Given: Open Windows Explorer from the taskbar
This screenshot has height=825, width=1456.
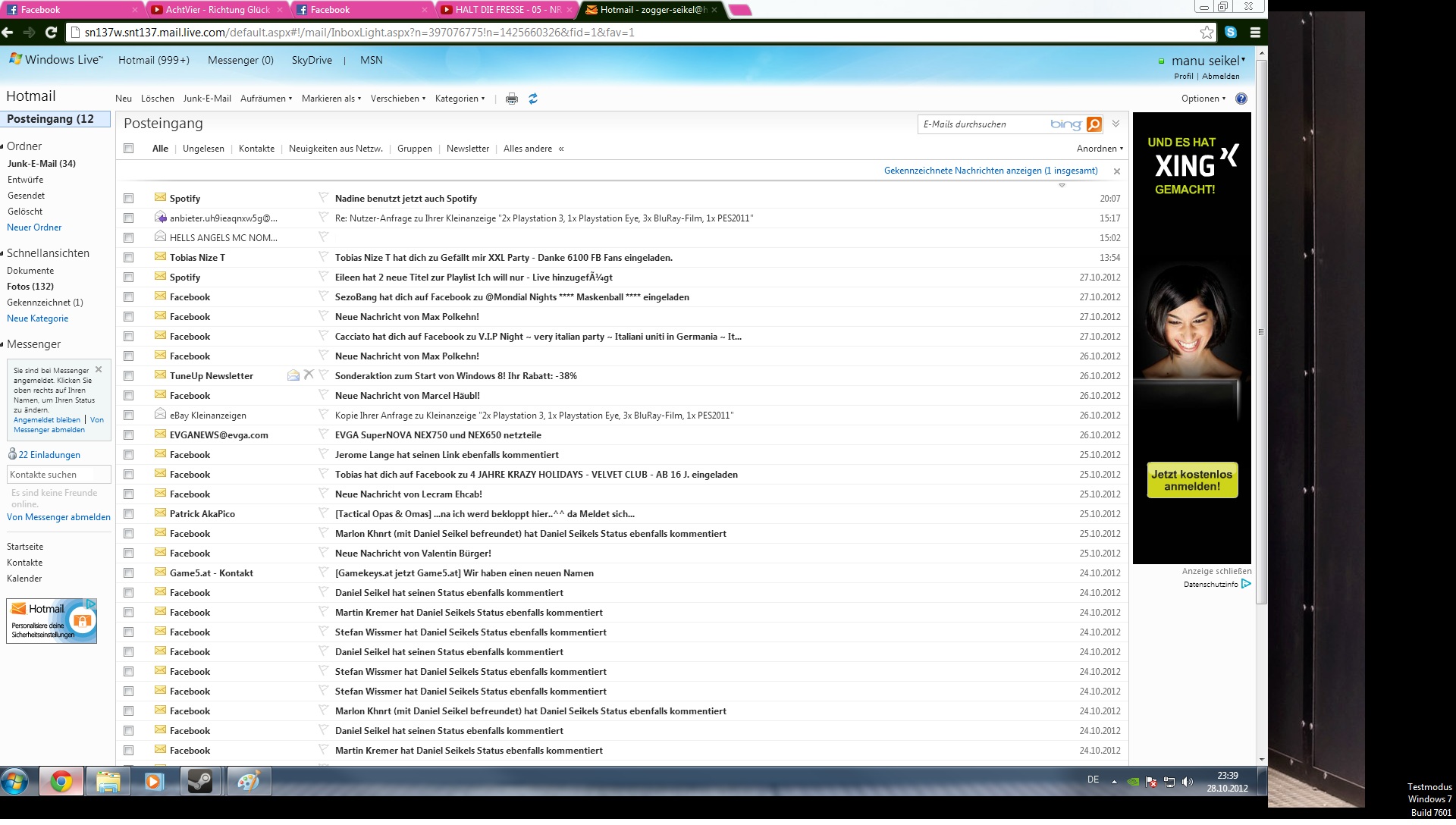Looking at the screenshot, I should pyautogui.click(x=108, y=781).
